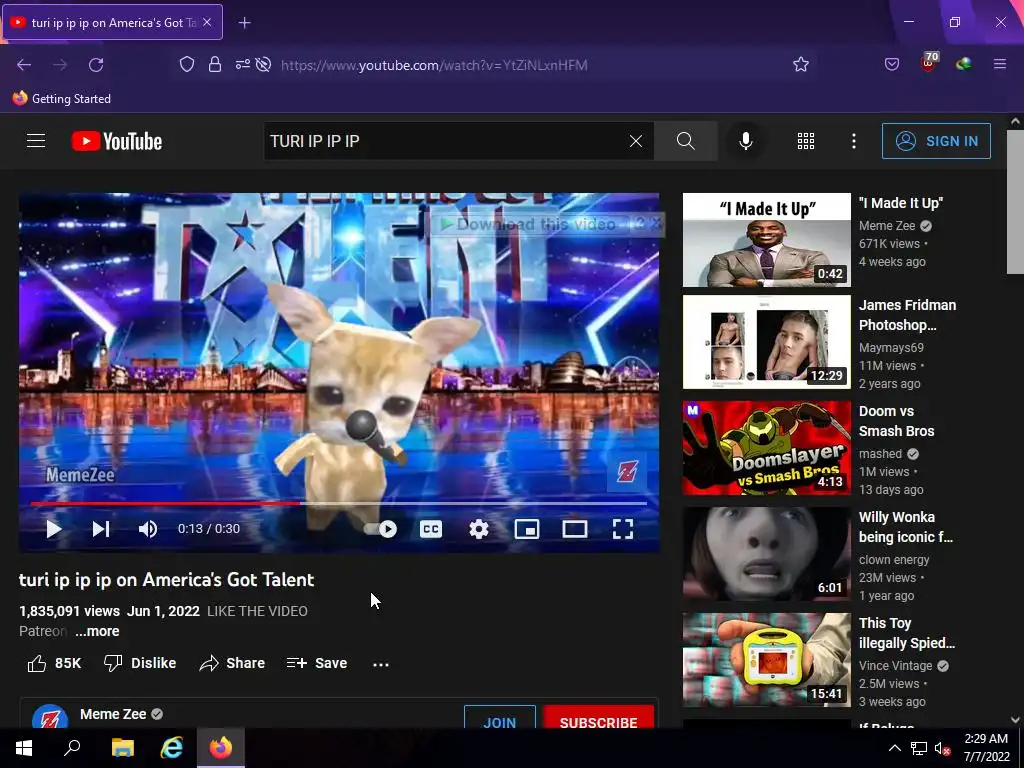Close the Download this video overlay
1024x768 pixels.
click(x=656, y=225)
